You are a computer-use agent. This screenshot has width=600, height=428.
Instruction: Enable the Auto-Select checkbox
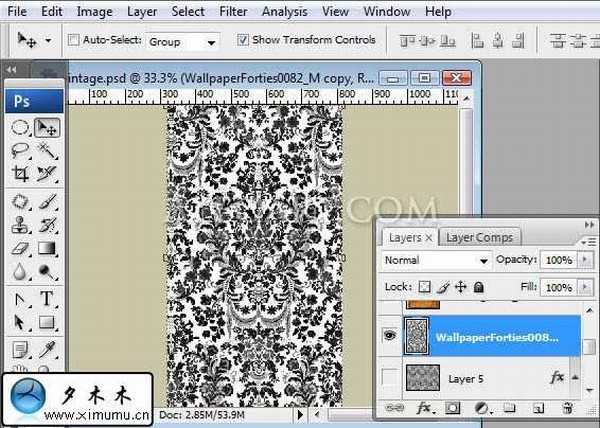pos(74,41)
